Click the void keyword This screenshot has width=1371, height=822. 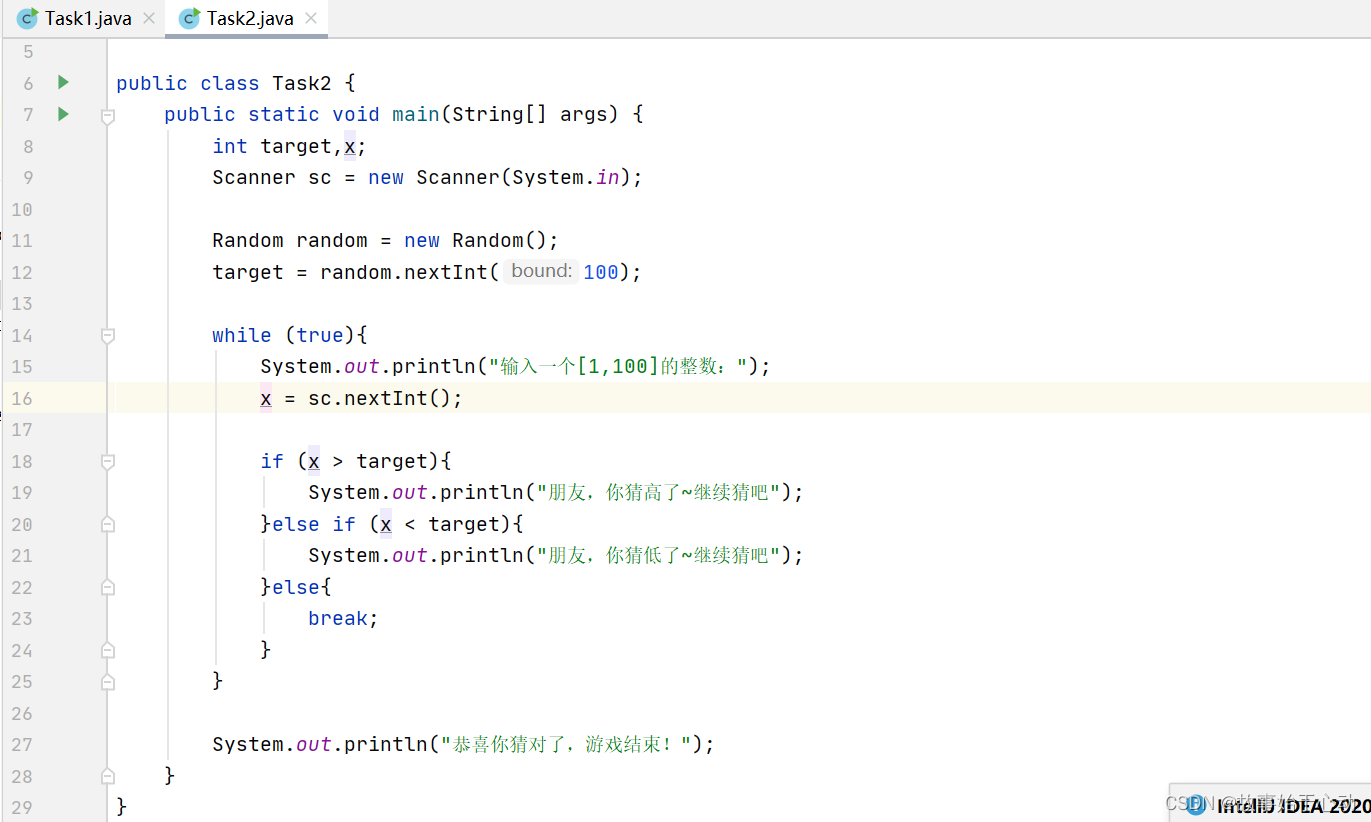point(356,114)
